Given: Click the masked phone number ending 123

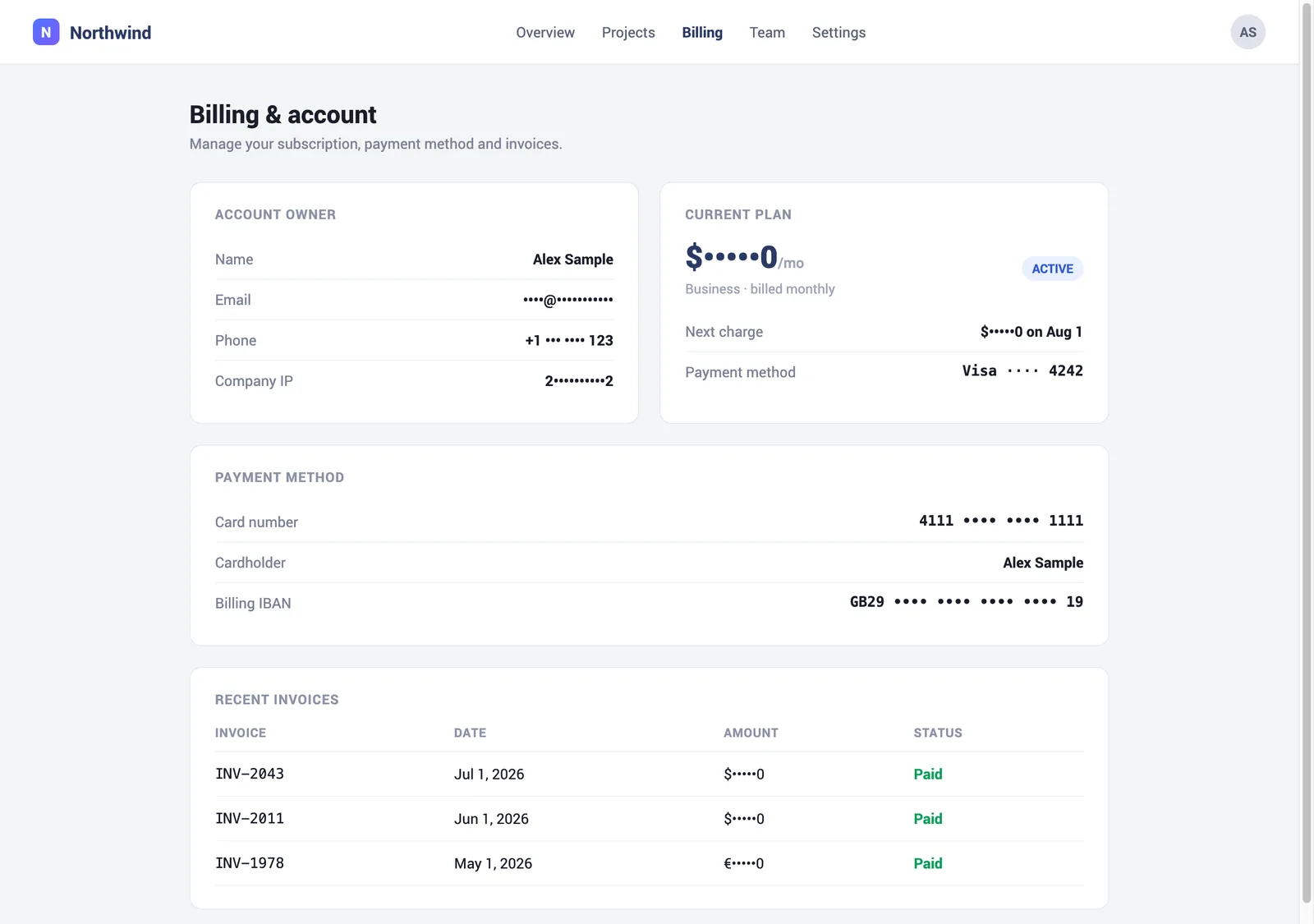Looking at the screenshot, I should tap(569, 340).
